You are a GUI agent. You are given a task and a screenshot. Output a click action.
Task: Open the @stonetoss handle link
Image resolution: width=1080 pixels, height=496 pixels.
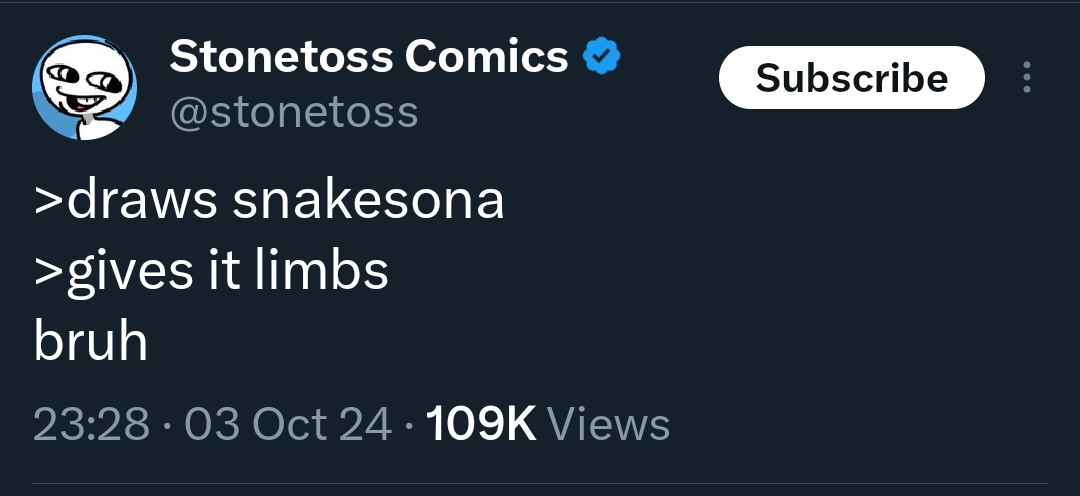pyautogui.click(x=293, y=112)
